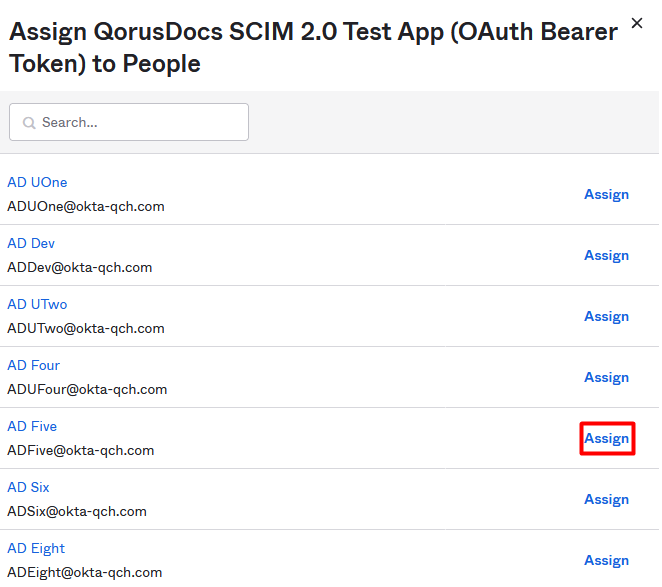The height and width of the screenshot is (587, 662).
Task: Select the email ADDev@okta-qch.com
Action: [x=79, y=267]
